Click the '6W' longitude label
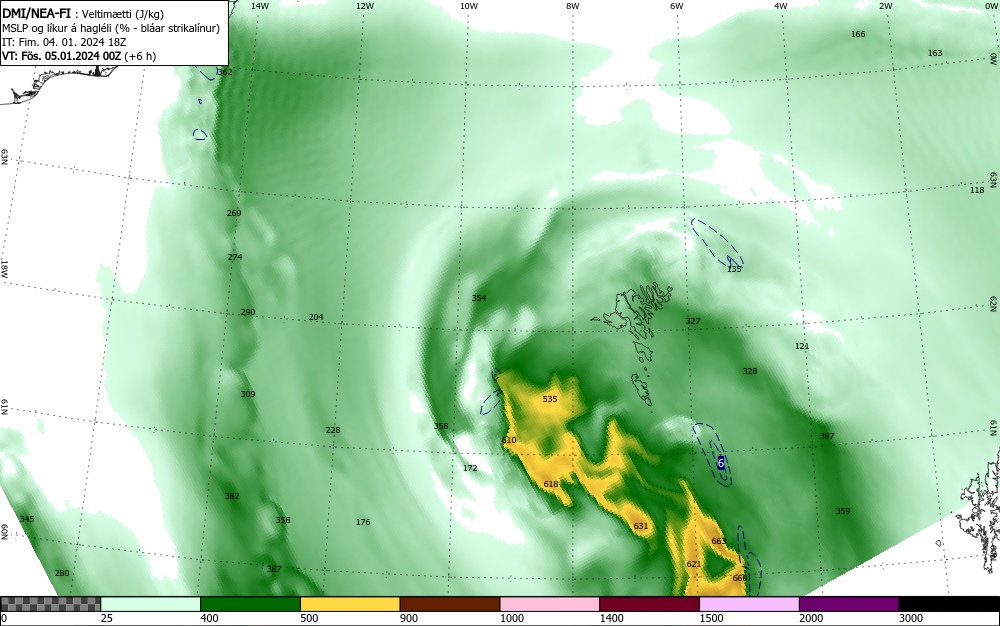 [677, 6]
